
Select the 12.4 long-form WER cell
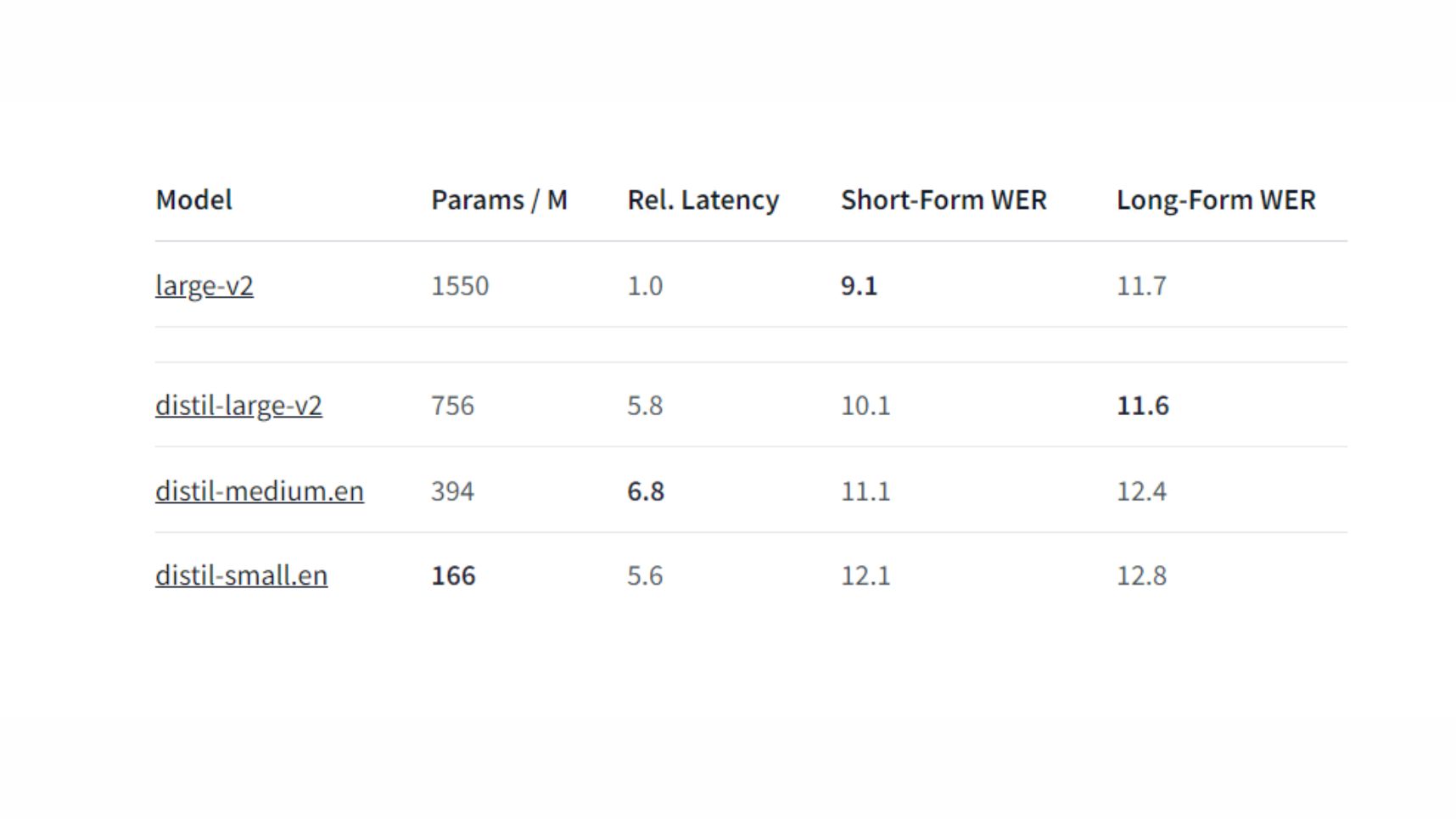[x=1141, y=491]
